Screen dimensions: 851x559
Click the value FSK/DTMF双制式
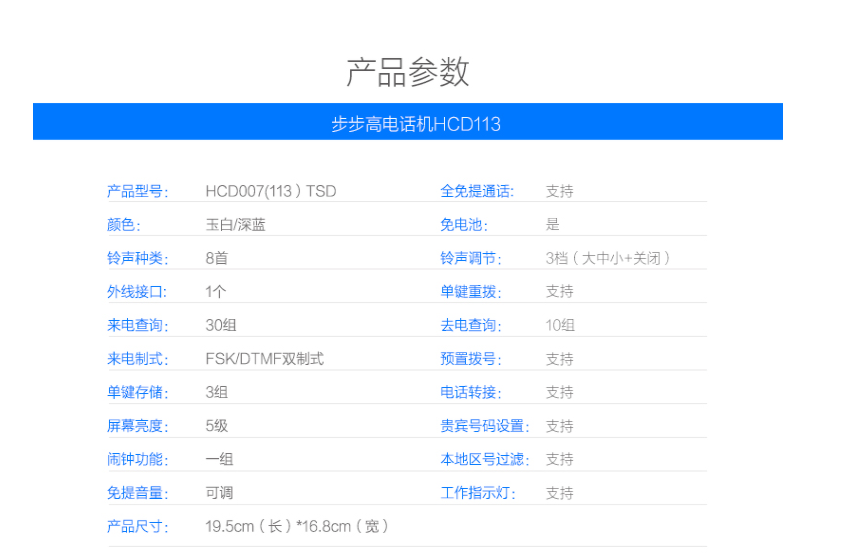265,359
